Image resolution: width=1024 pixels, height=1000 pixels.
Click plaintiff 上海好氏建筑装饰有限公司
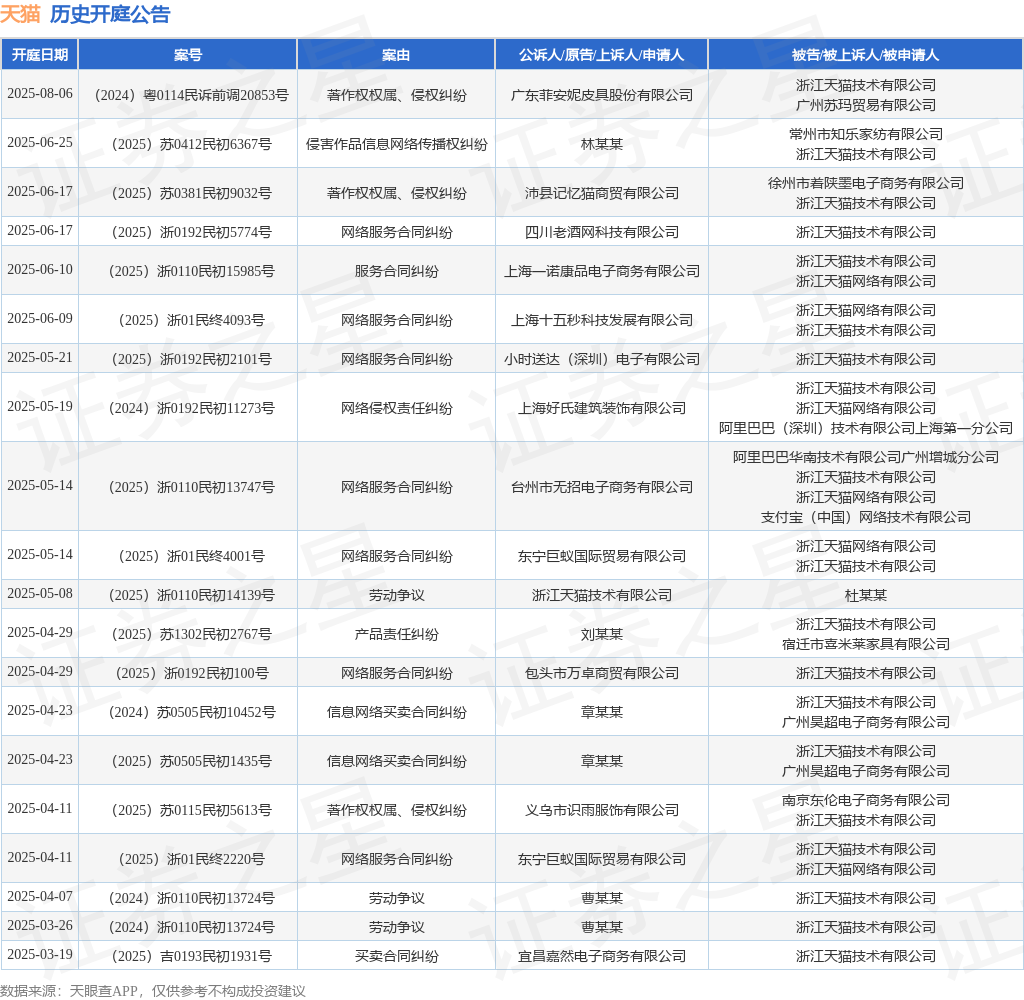601,408
